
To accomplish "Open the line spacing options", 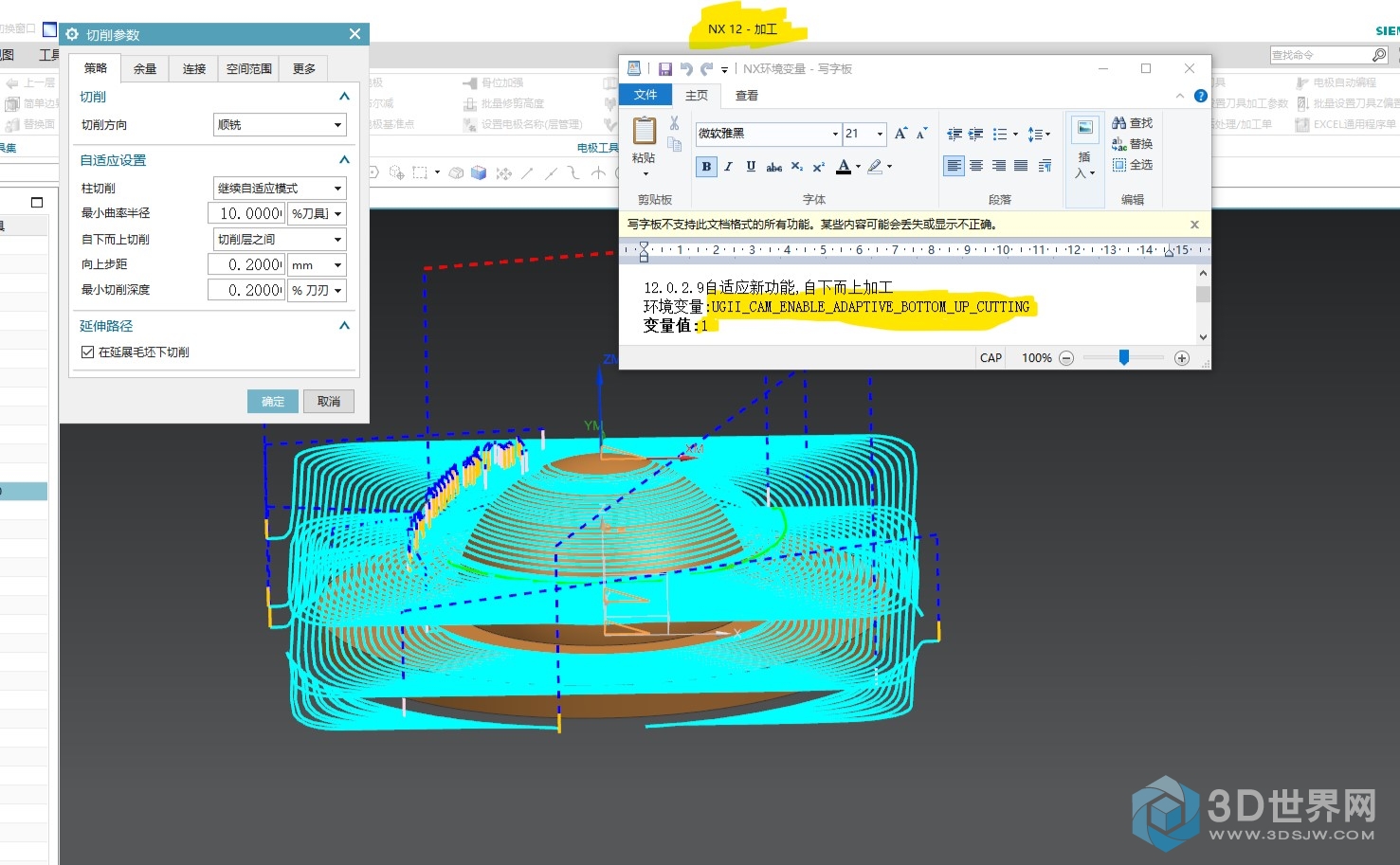I will (1037, 135).
